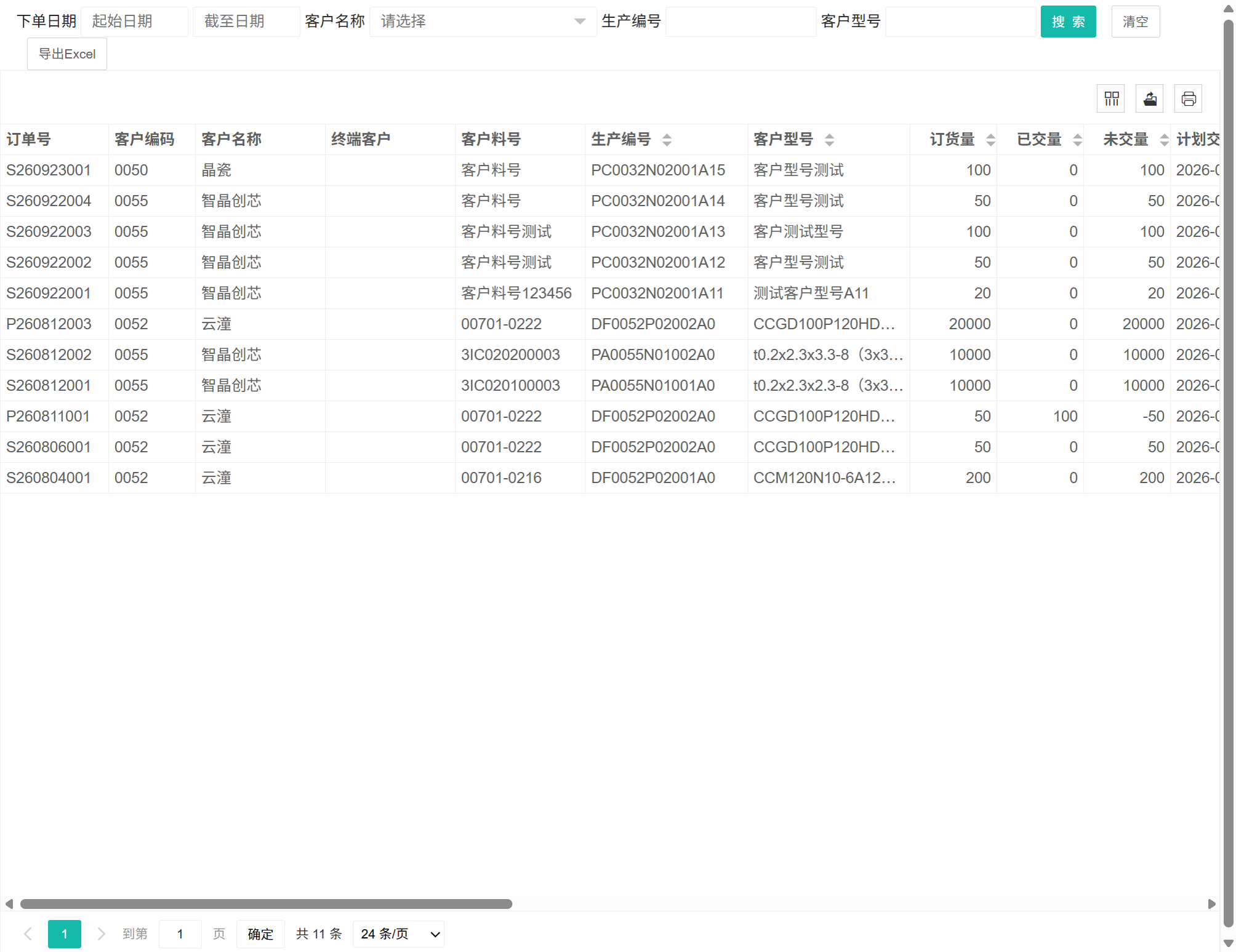This screenshot has height=952, width=1236.
Task: Click part number 3IC020100003
Action: [x=510, y=386]
